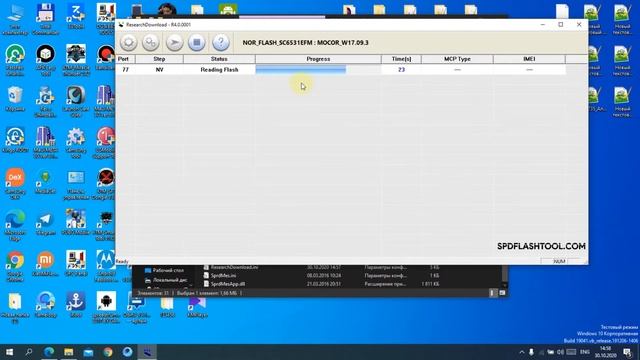Image resolution: width=640 pixels, height=360 pixels.
Task: Open the Windows Start menu
Action: (9, 352)
